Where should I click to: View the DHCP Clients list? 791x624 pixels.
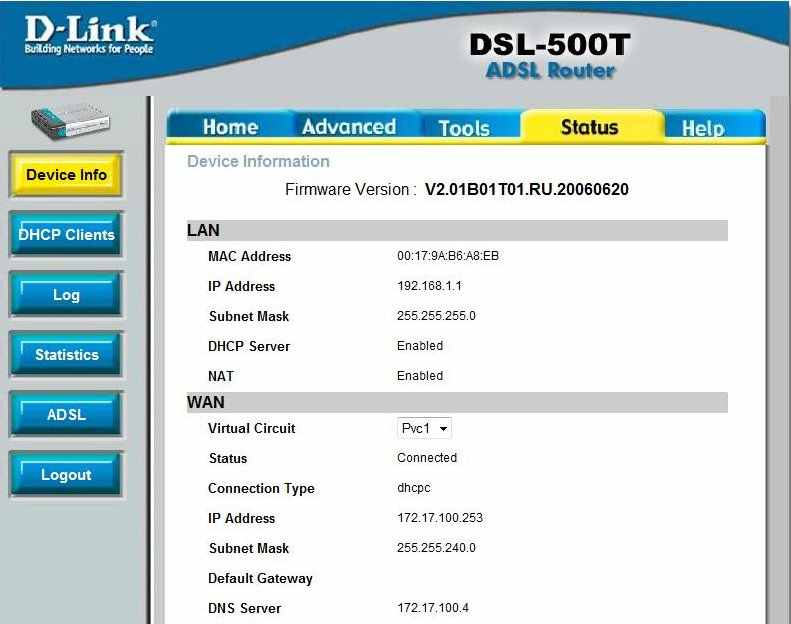(x=66, y=235)
